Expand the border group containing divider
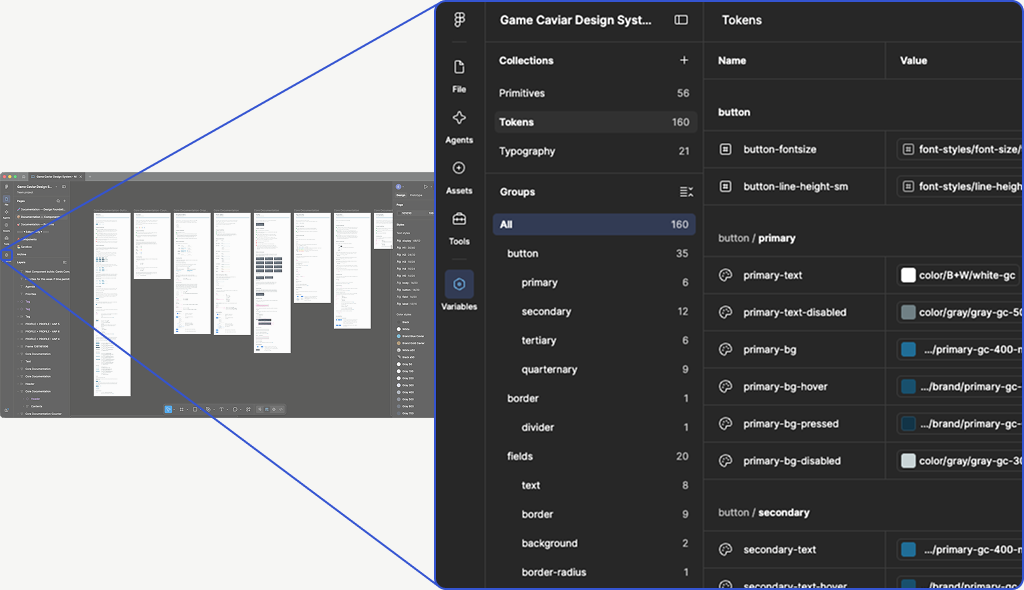This screenshot has height=590, width=1024. [594, 398]
